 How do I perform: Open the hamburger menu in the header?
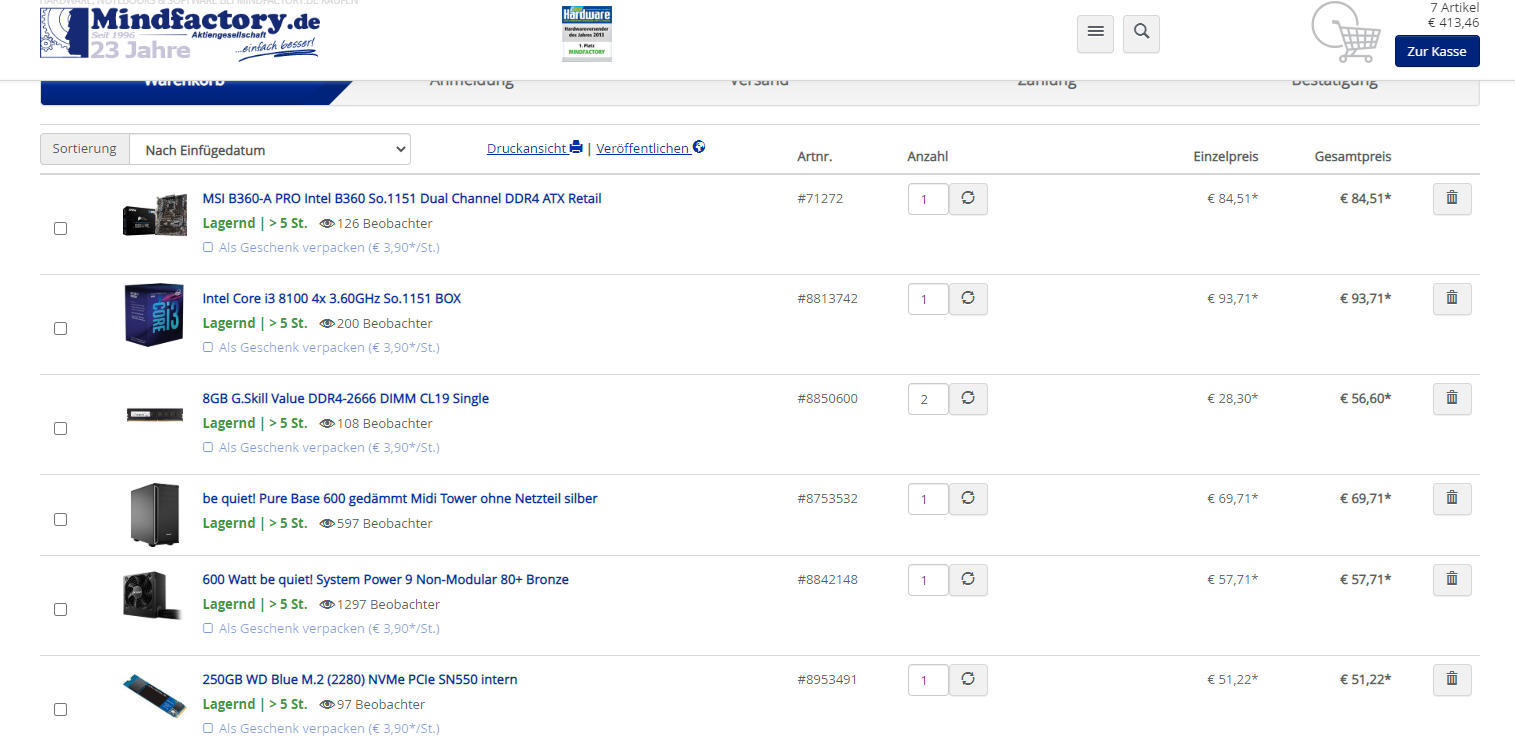(x=1095, y=34)
